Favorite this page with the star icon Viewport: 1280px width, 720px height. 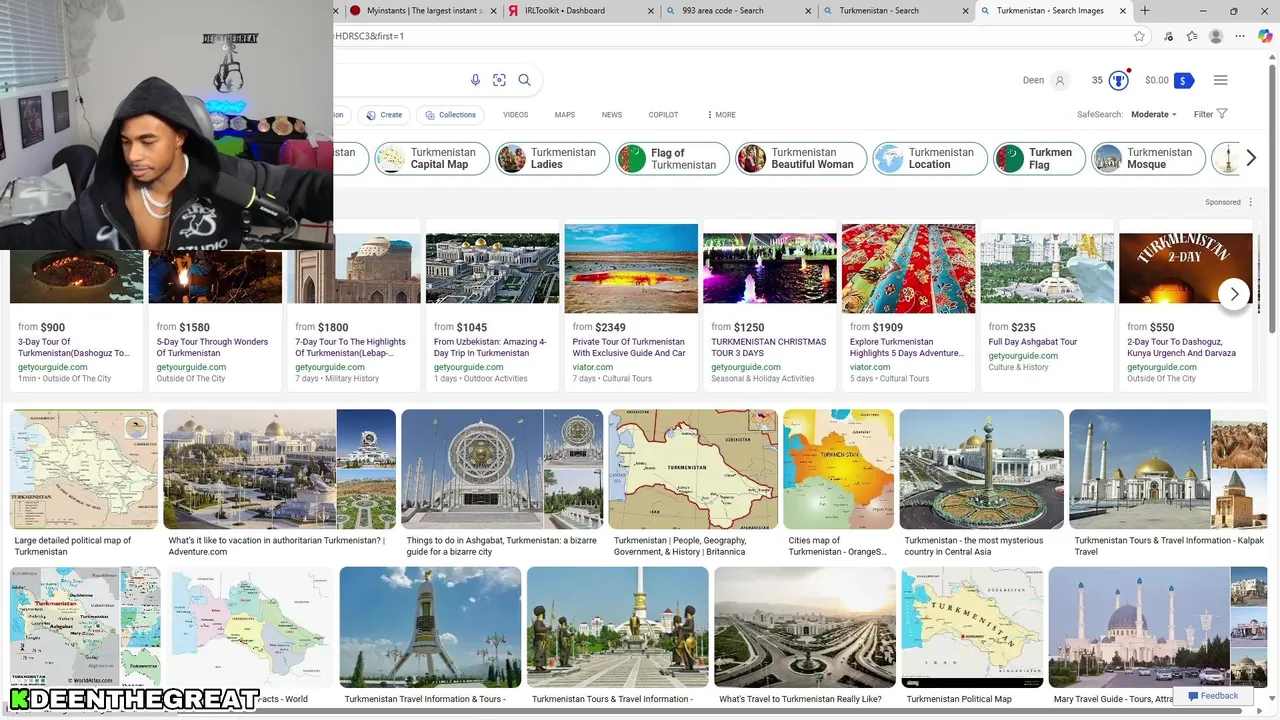click(x=1139, y=36)
